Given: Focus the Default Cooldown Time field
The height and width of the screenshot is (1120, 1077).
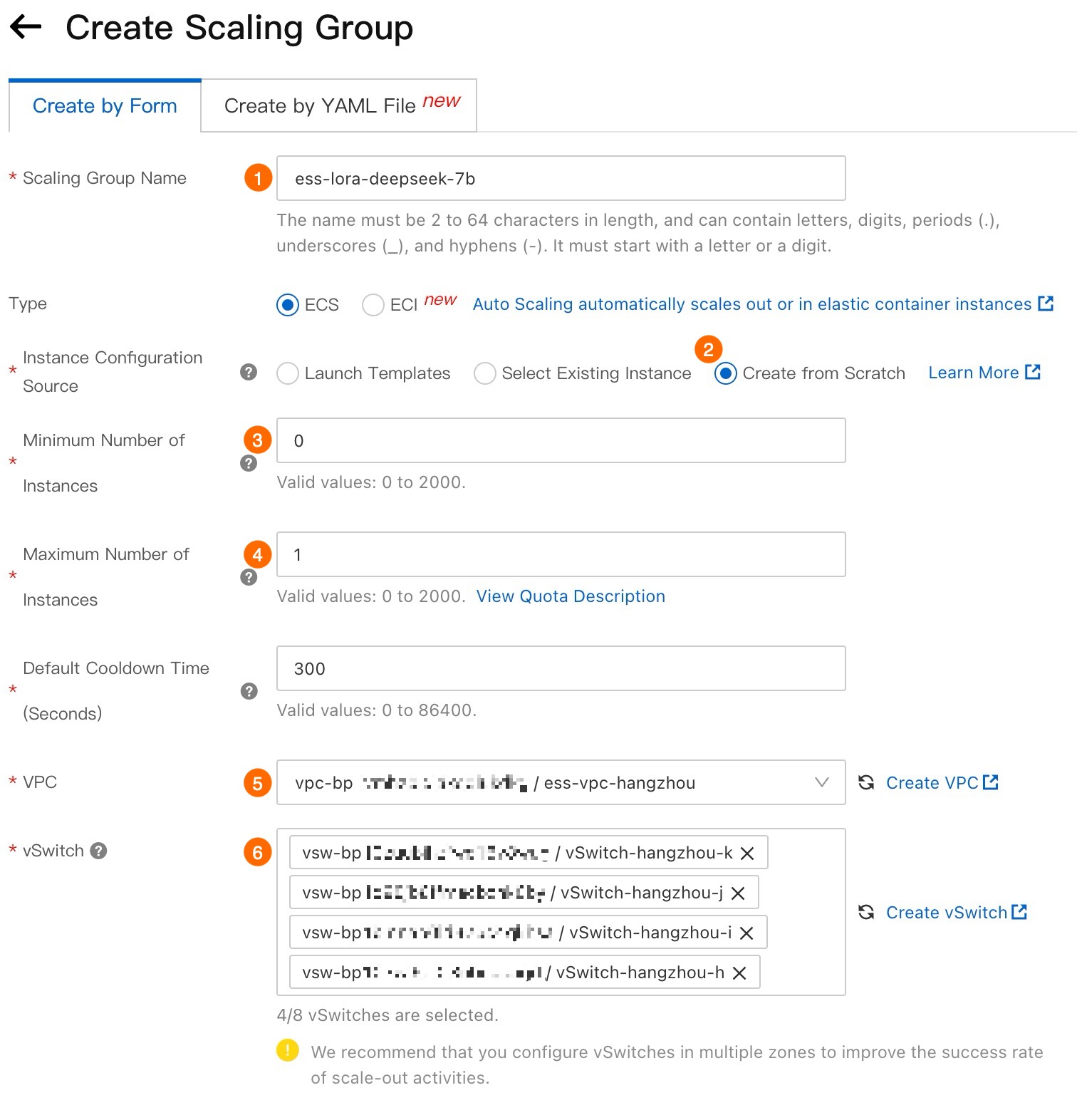Looking at the screenshot, I should point(561,668).
